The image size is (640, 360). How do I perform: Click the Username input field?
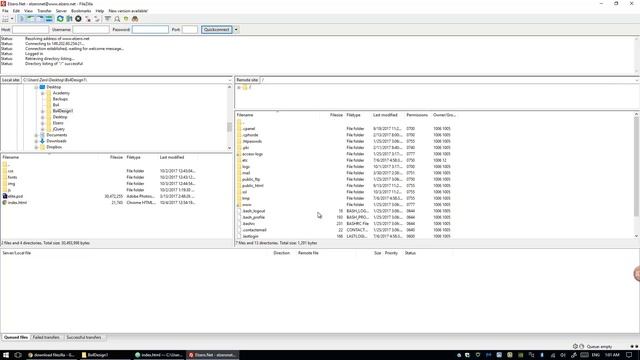click(x=91, y=29)
